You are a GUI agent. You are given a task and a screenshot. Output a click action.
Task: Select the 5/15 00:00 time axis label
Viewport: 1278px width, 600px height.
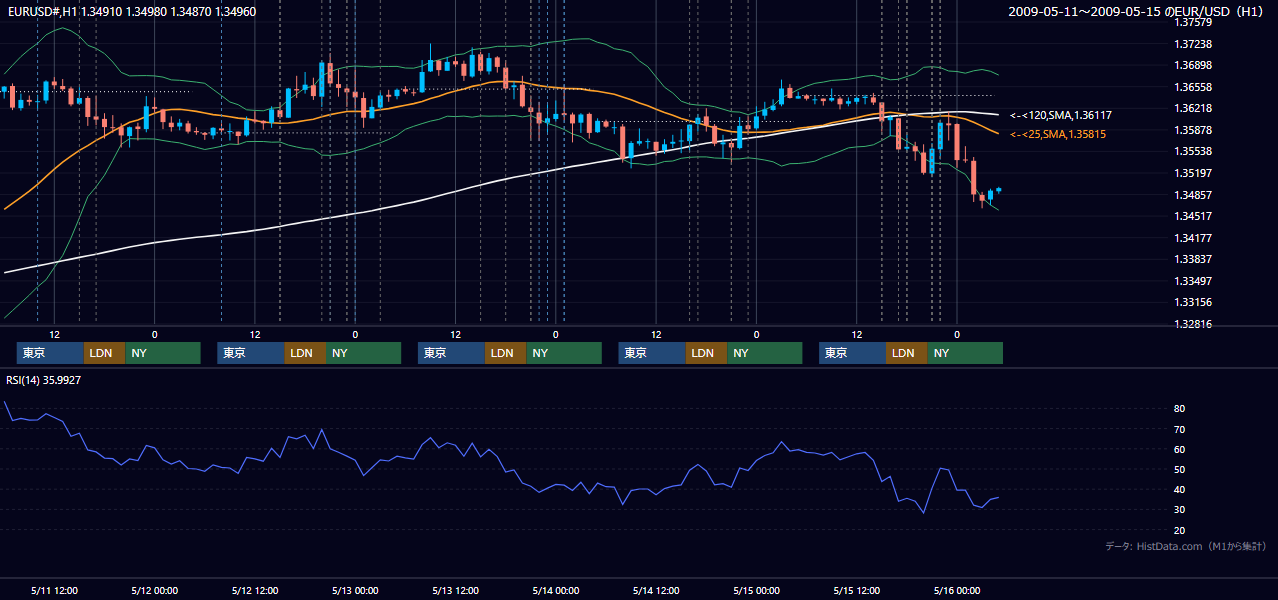pos(756,591)
